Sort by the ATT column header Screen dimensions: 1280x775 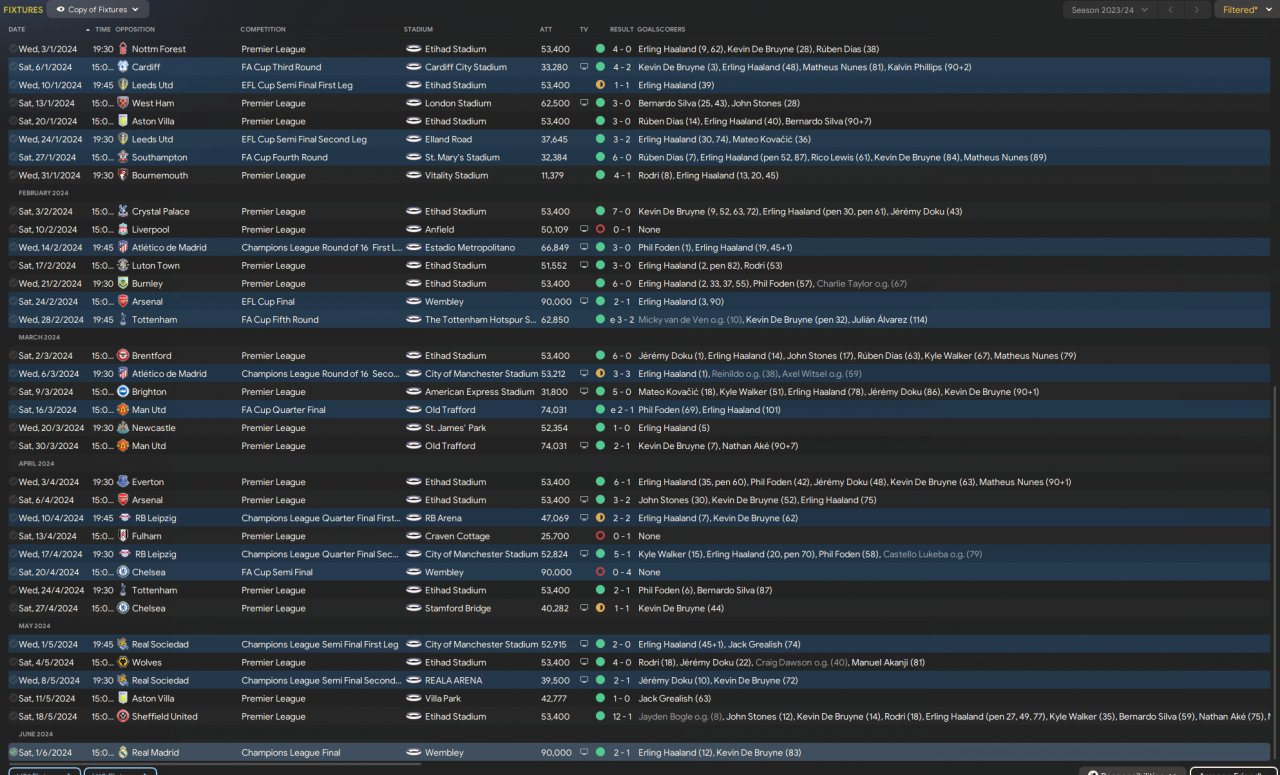546,29
